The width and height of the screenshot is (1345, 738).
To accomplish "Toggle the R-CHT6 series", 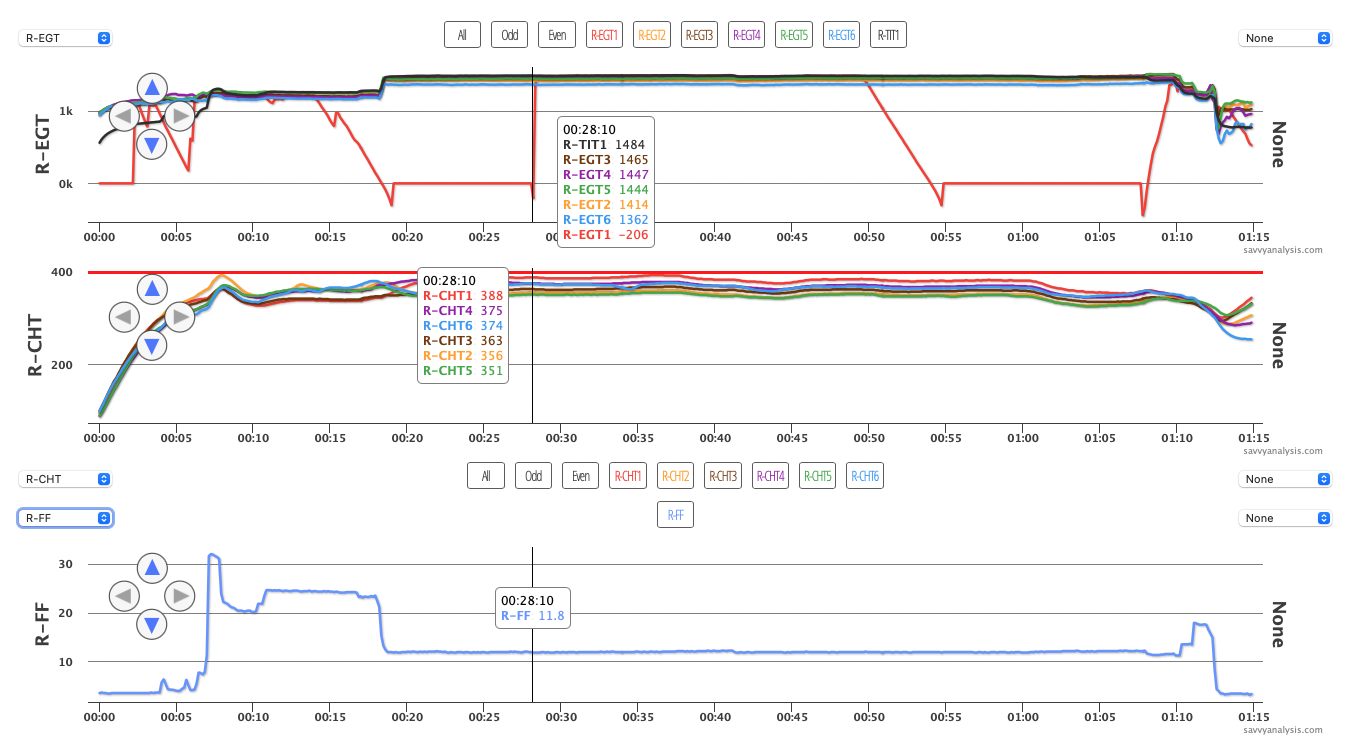I will 865,476.
